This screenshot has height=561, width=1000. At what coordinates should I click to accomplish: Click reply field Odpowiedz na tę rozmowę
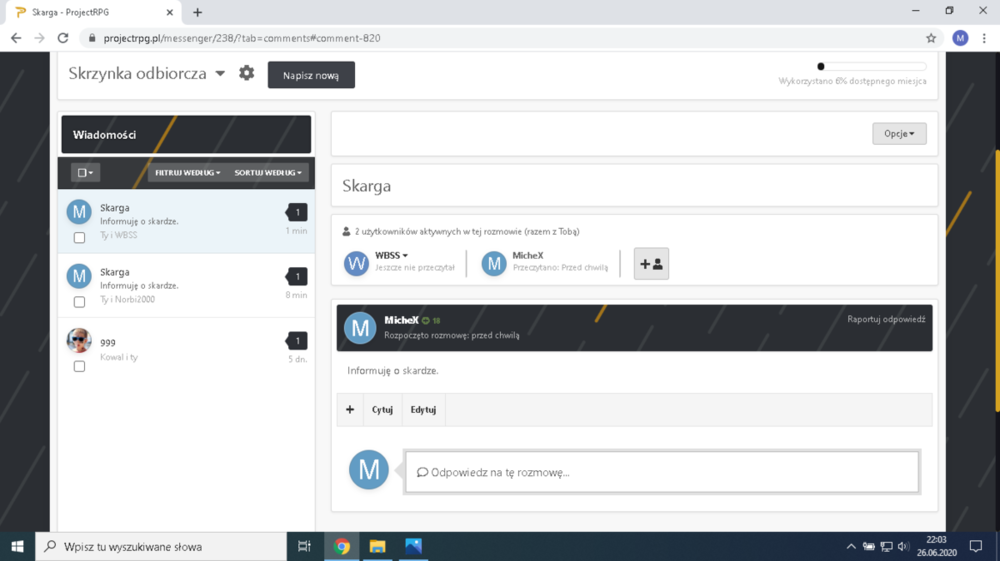coord(661,472)
